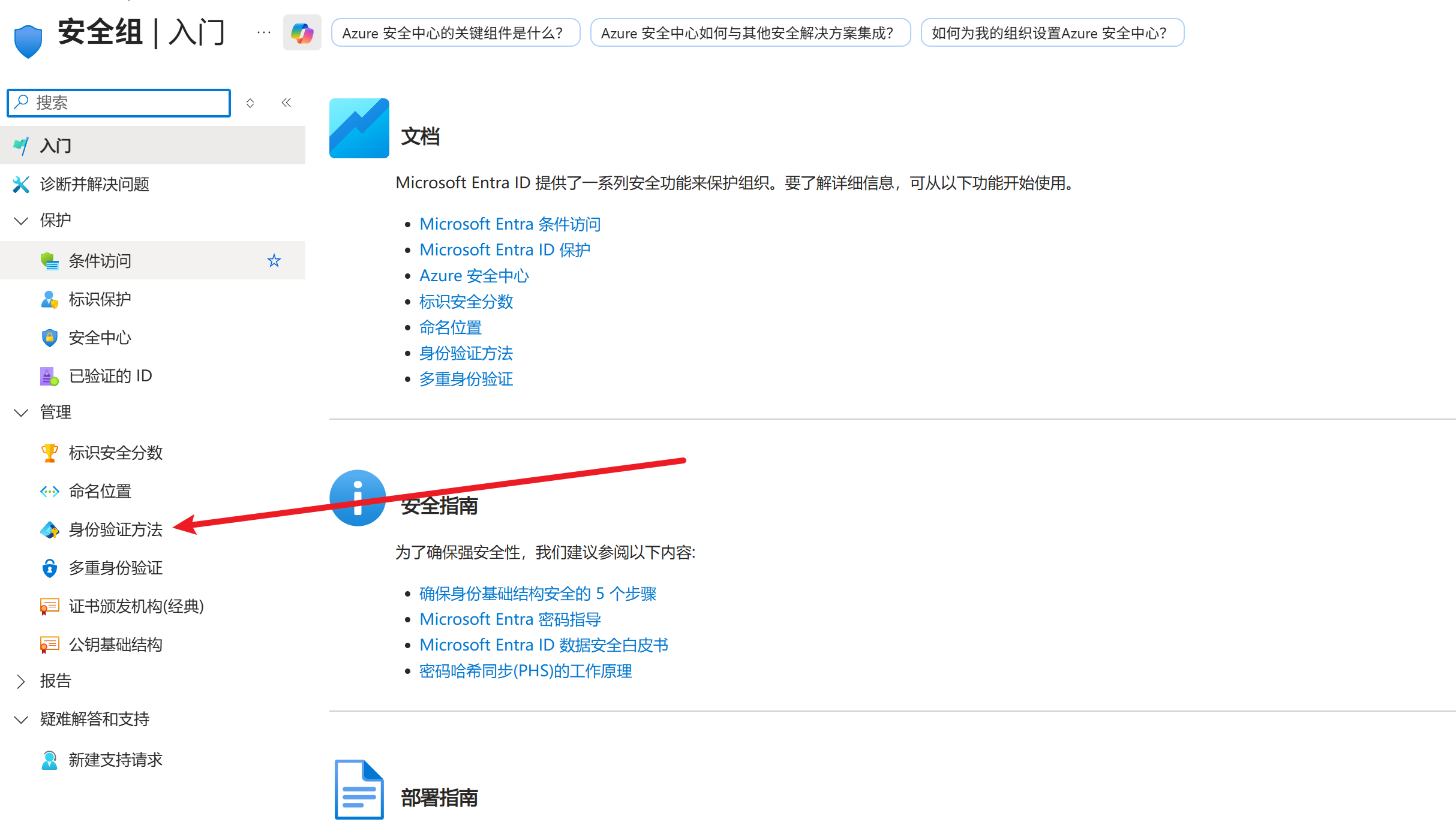Open the Microsoft Entra 条件访问 link
This screenshot has height=828, width=1456.
[510, 224]
